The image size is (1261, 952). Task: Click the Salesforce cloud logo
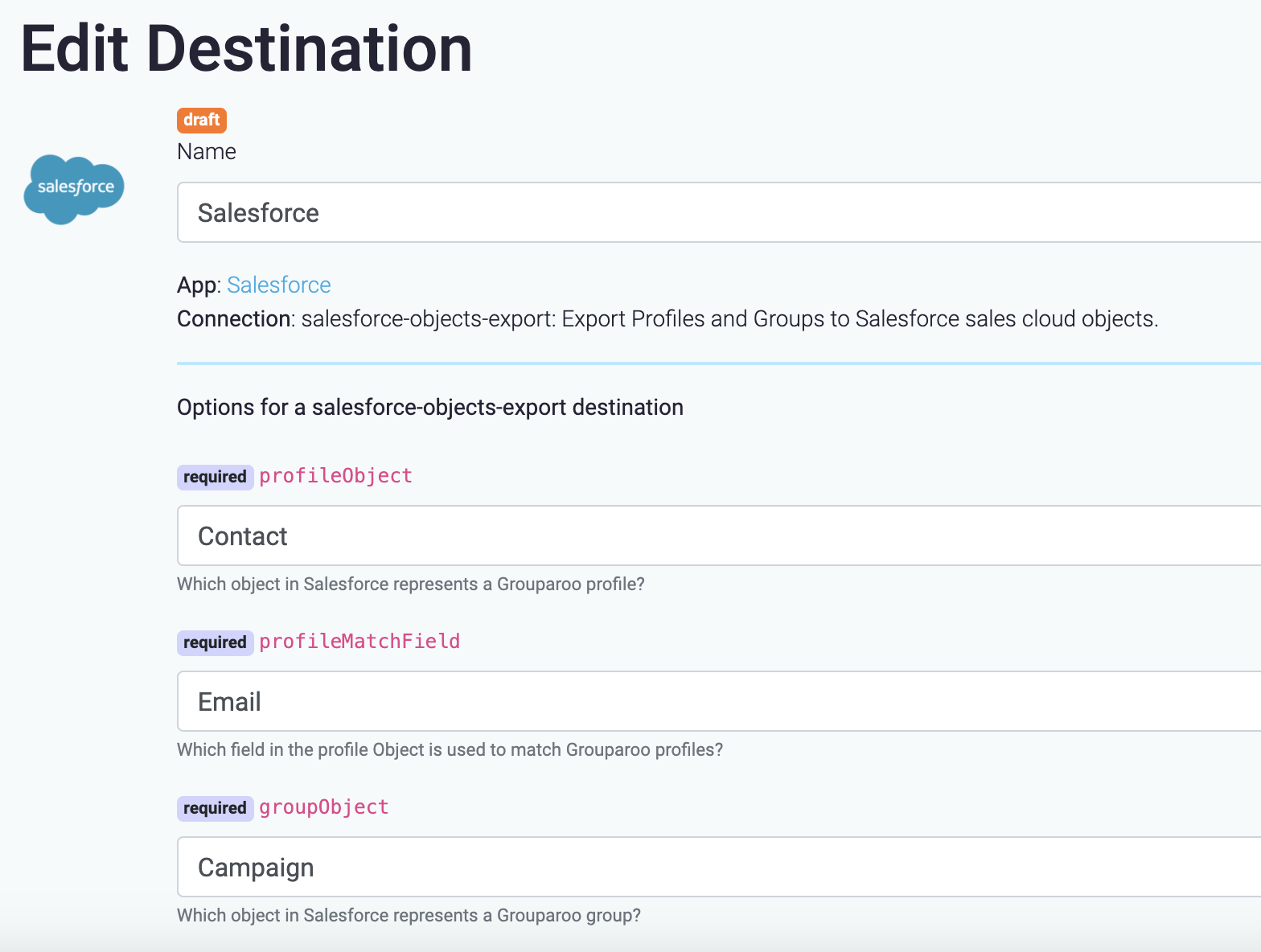(x=74, y=189)
